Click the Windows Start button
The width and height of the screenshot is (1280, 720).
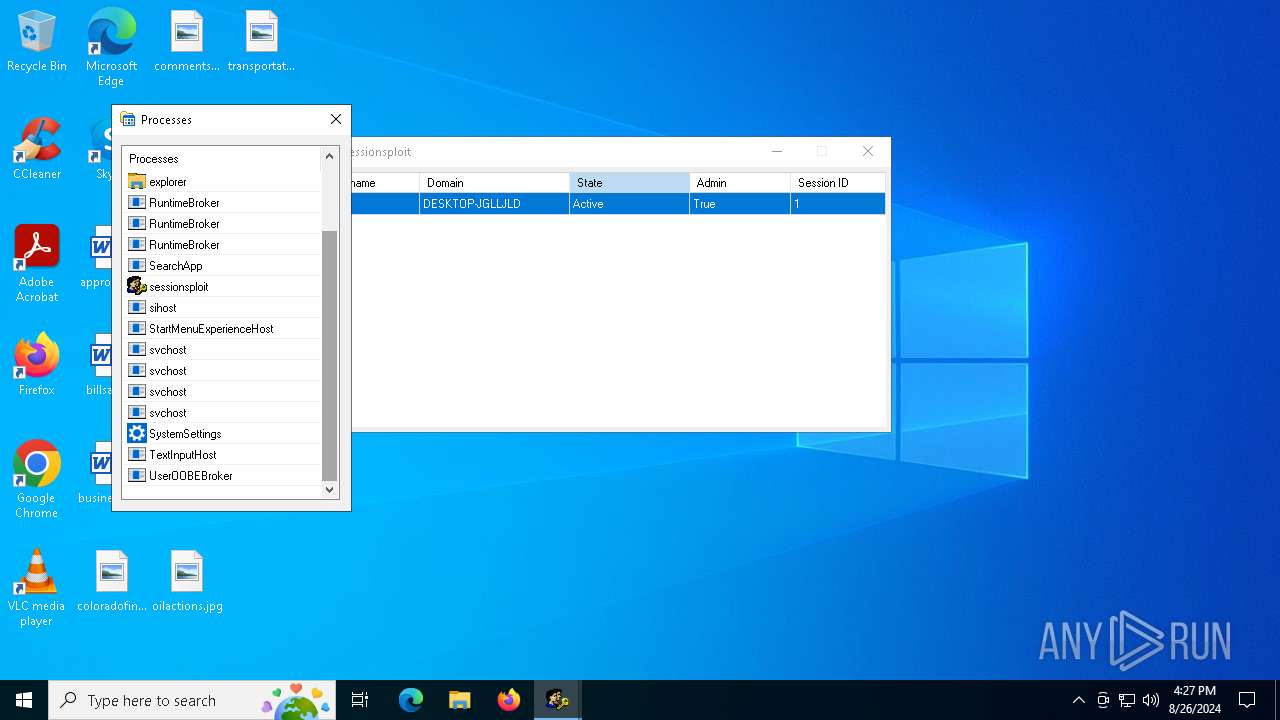[x=24, y=700]
